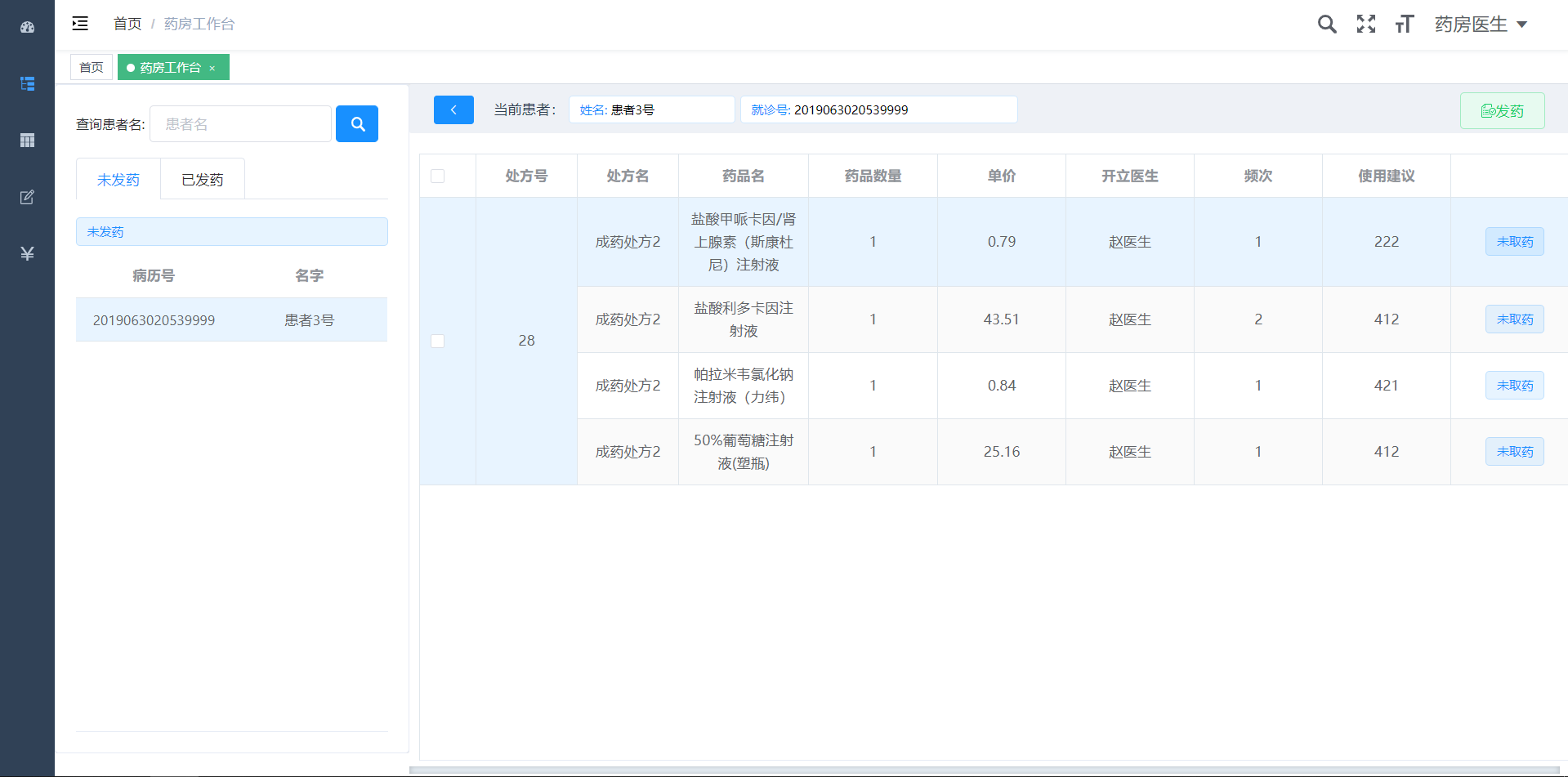Click the 首页 breadcrumb link

[127, 24]
